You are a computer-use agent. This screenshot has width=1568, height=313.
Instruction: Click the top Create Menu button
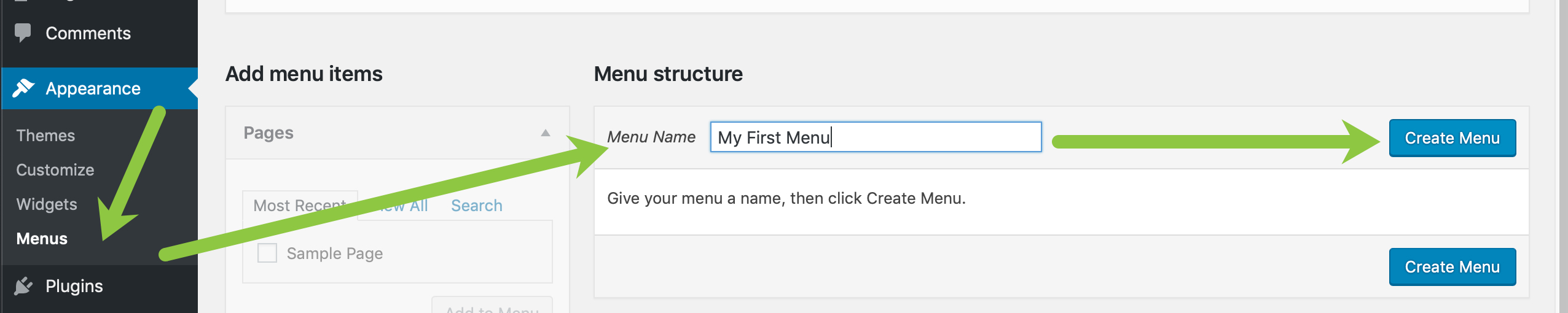1452,138
